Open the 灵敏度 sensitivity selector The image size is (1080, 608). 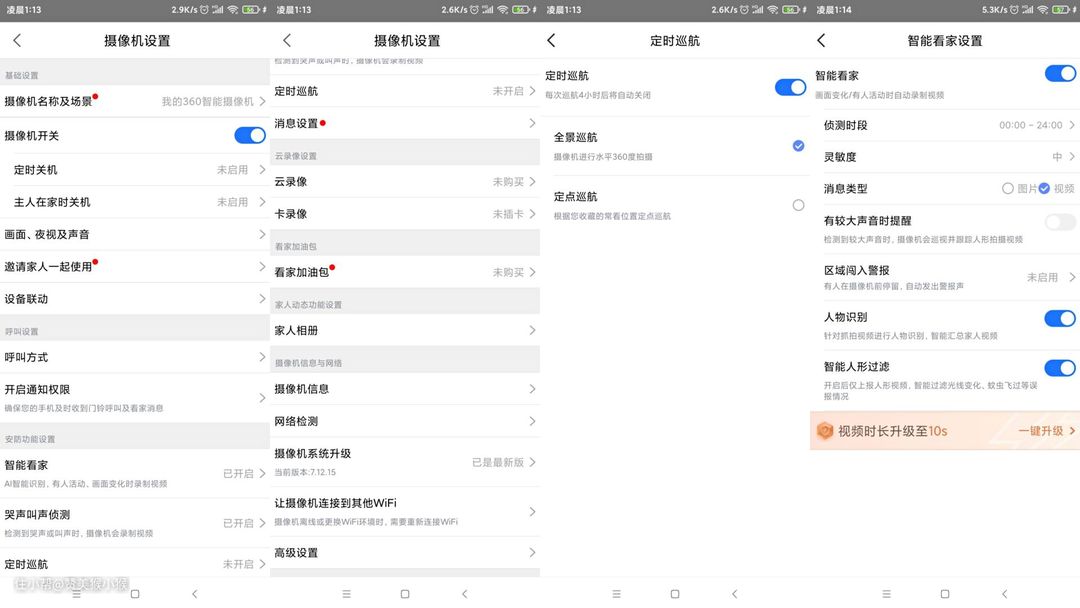point(1062,157)
